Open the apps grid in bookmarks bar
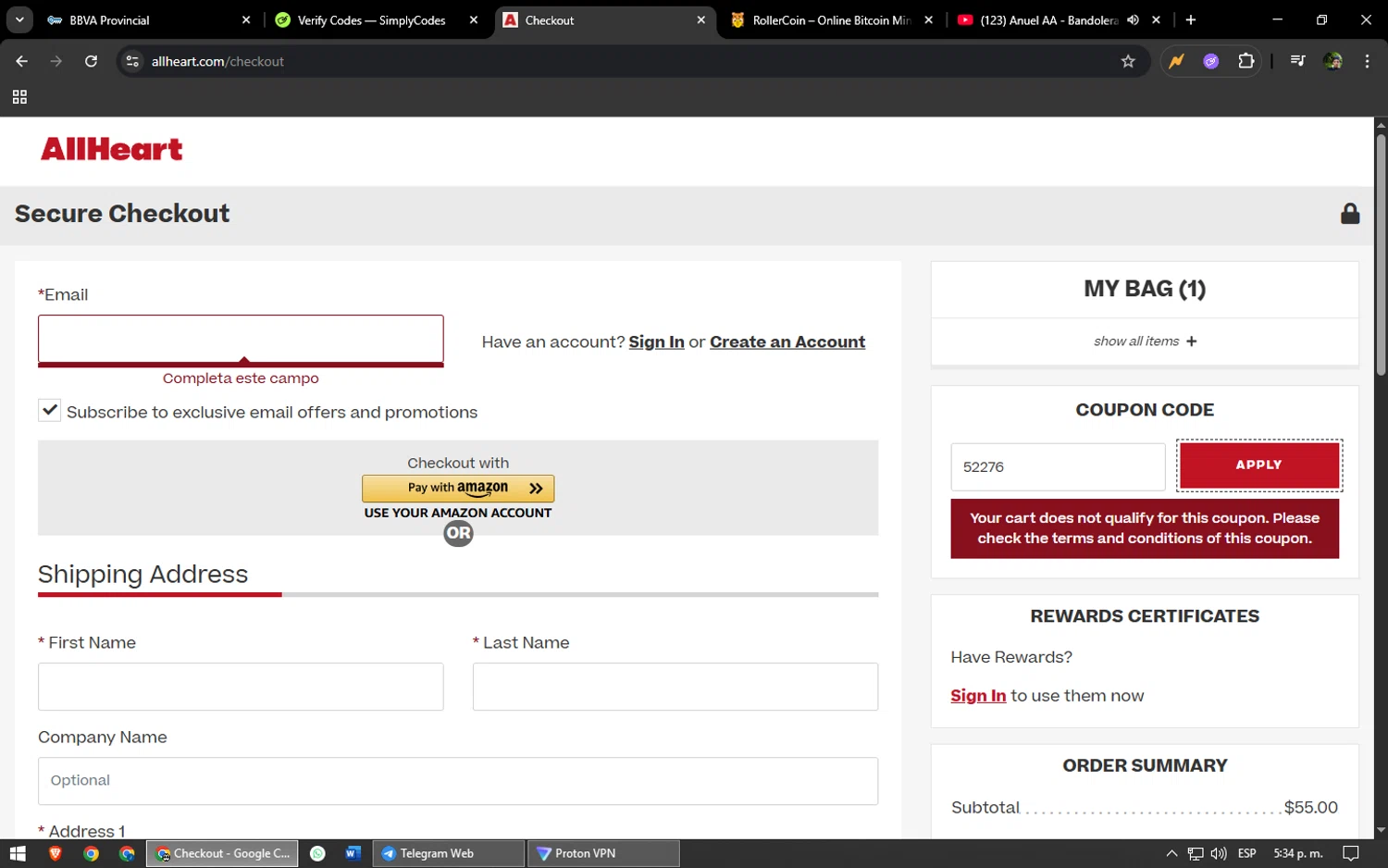The width and height of the screenshot is (1388, 868). click(19, 97)
